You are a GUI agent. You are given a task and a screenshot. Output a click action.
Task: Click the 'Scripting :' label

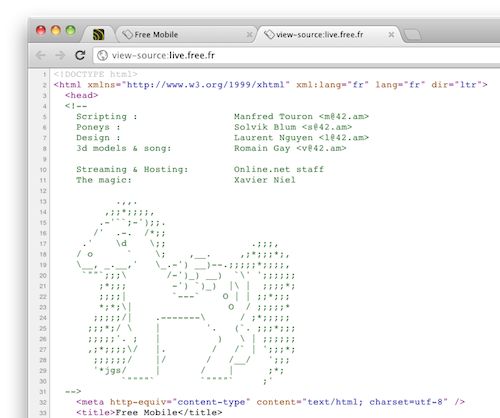pos(107,117)
